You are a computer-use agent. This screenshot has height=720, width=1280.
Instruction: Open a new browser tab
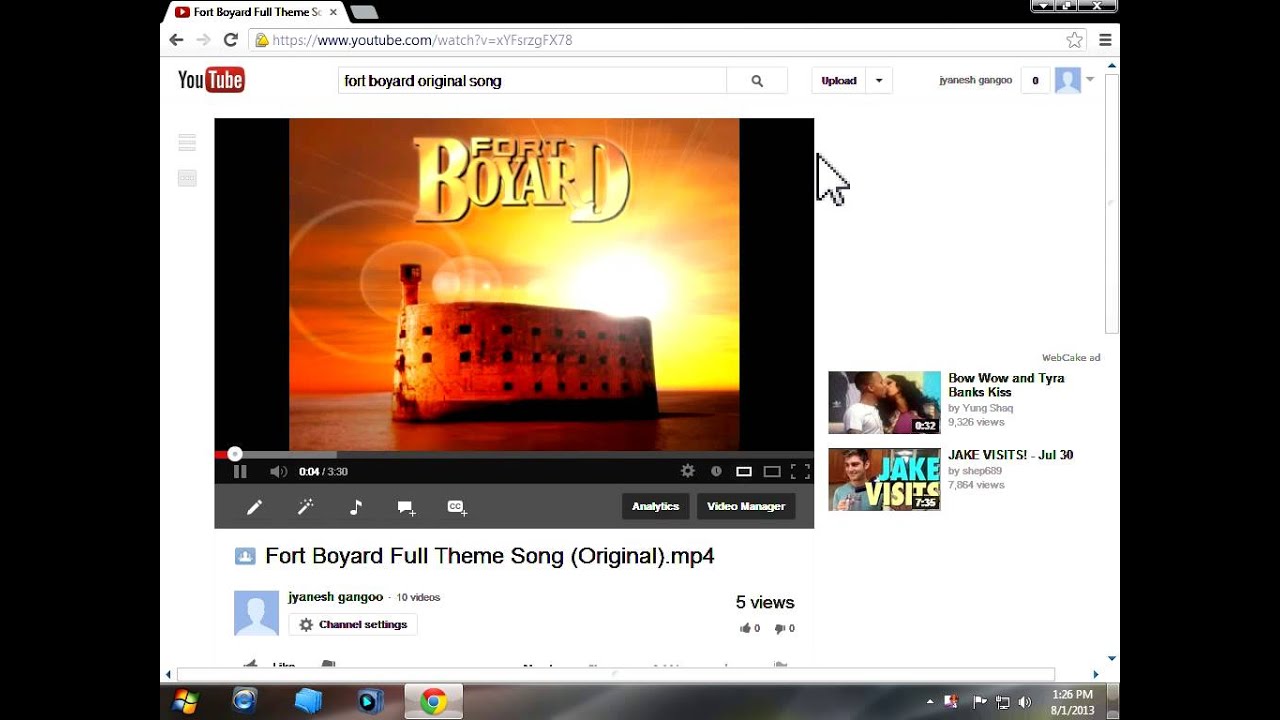pyautogui.click(x=363, y=12)
